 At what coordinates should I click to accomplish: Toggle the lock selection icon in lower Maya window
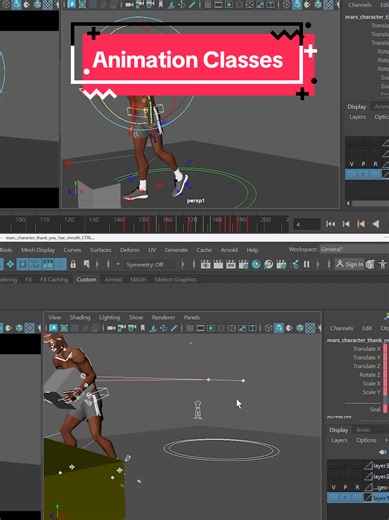(73, 265)
